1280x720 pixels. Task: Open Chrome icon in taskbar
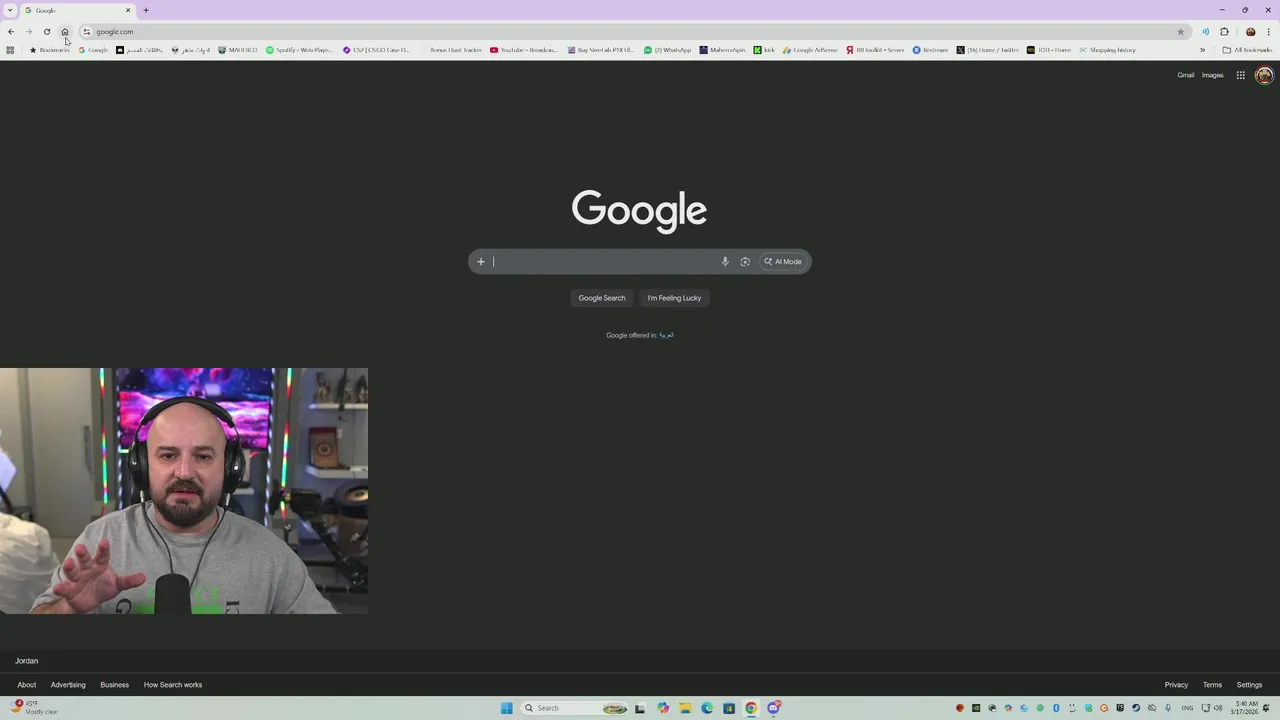tap(751, 708)
